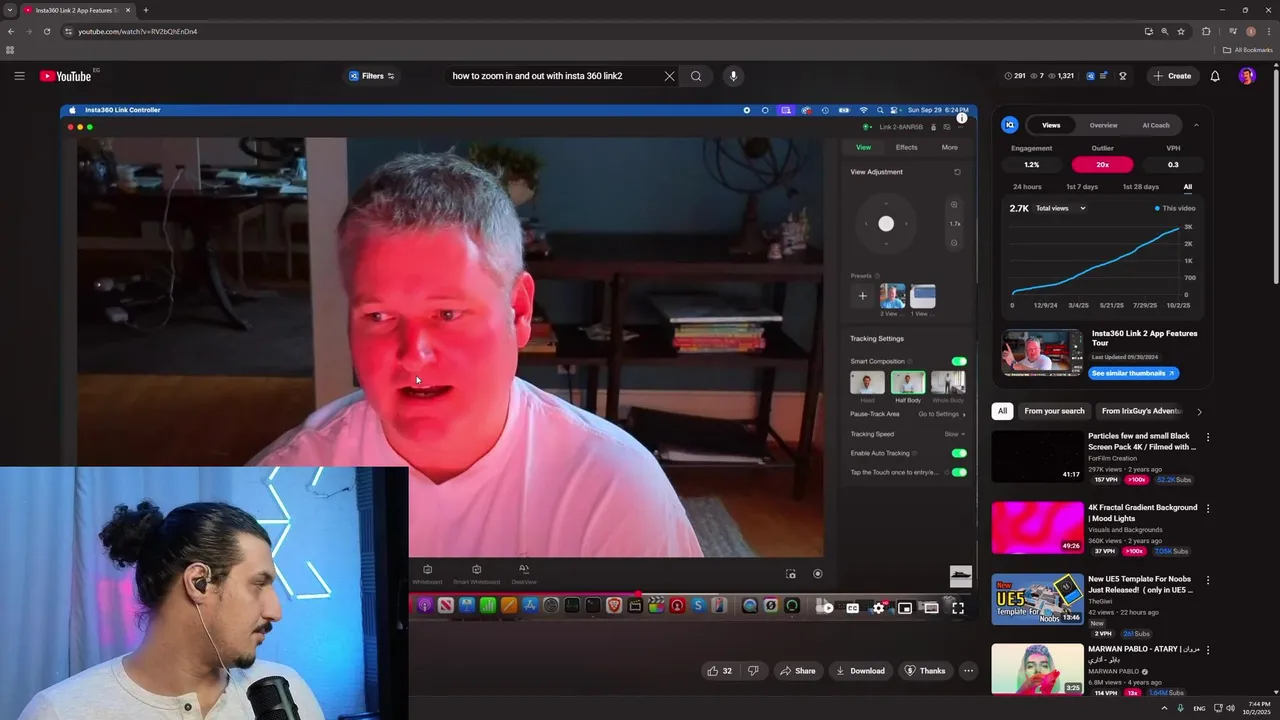Enter full screen video mode
The image size is (1280, 720).
pos(958,608)
